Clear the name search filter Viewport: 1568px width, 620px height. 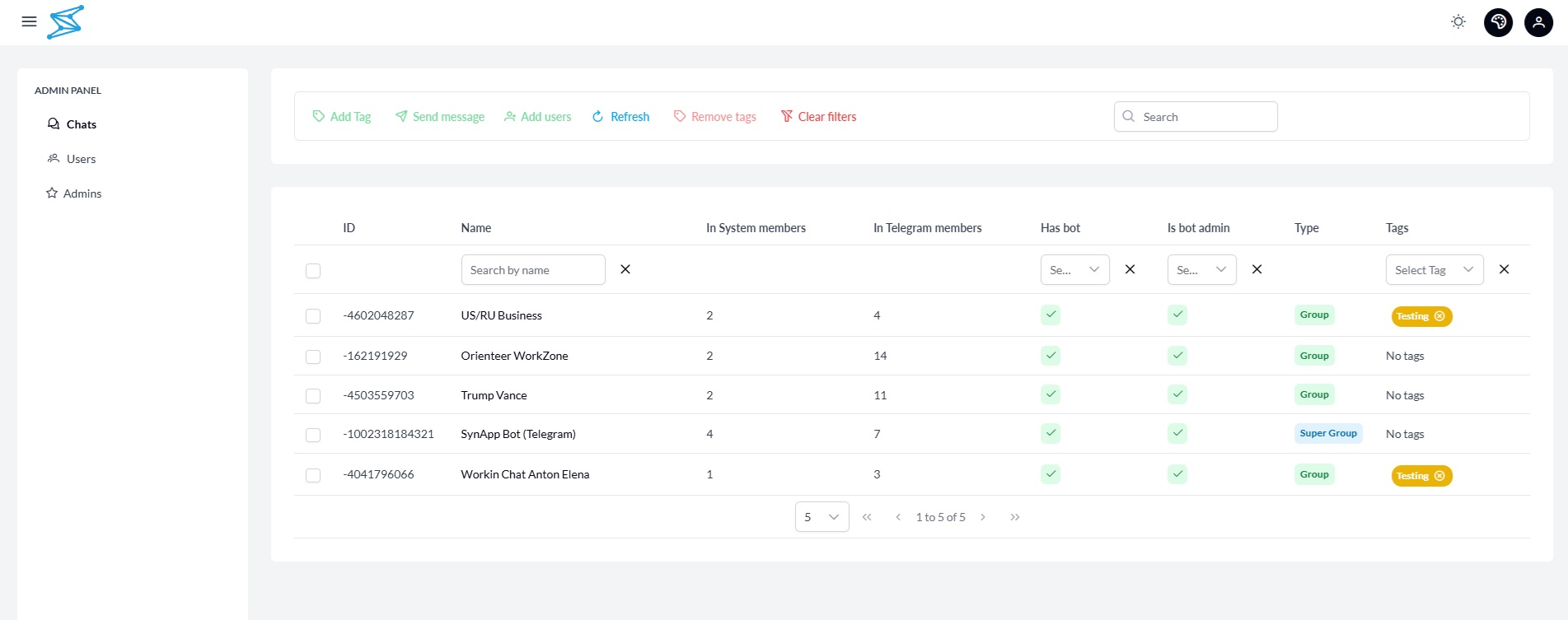click(x=625, y=269)
